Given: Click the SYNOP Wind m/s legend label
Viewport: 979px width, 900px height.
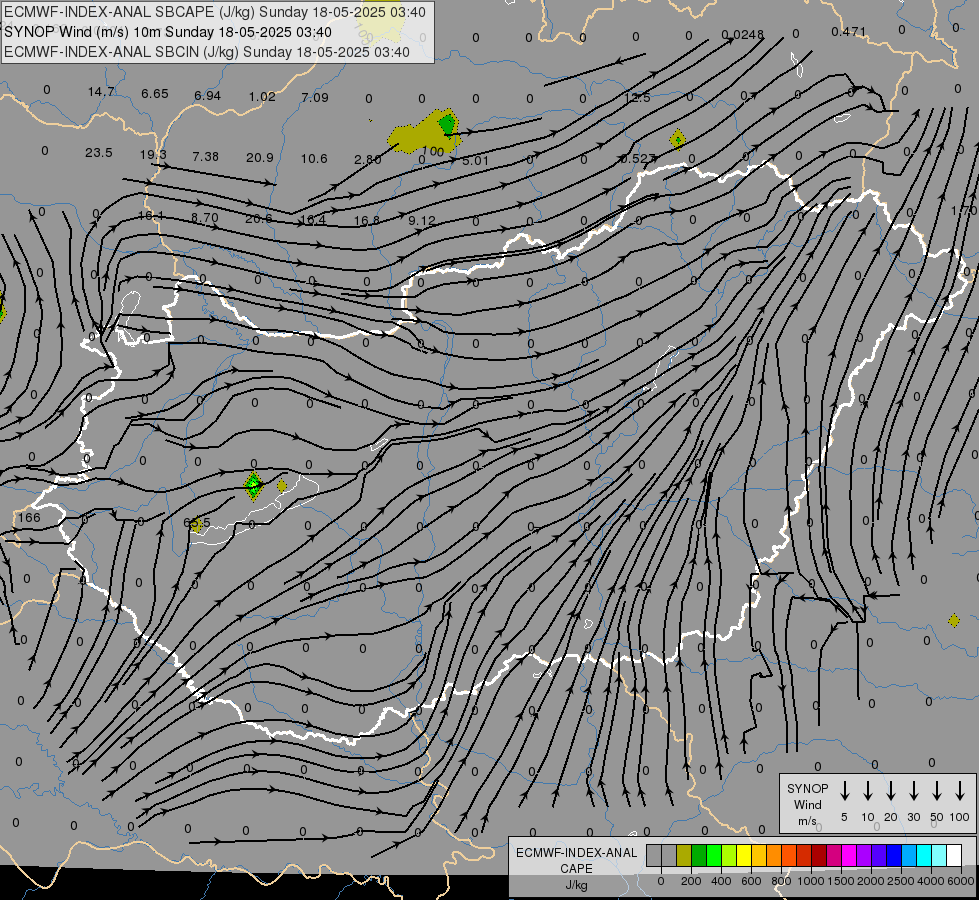Looking at the screenshot, I should click(x=807, y=804).
